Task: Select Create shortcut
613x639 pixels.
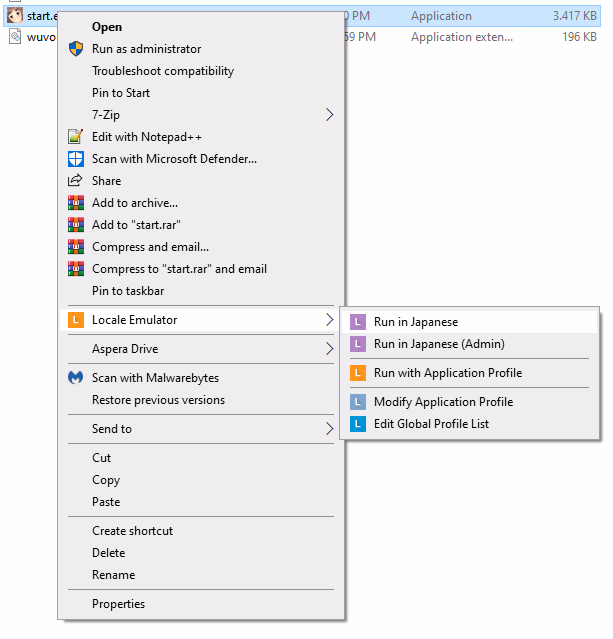Action: point(132,531)
